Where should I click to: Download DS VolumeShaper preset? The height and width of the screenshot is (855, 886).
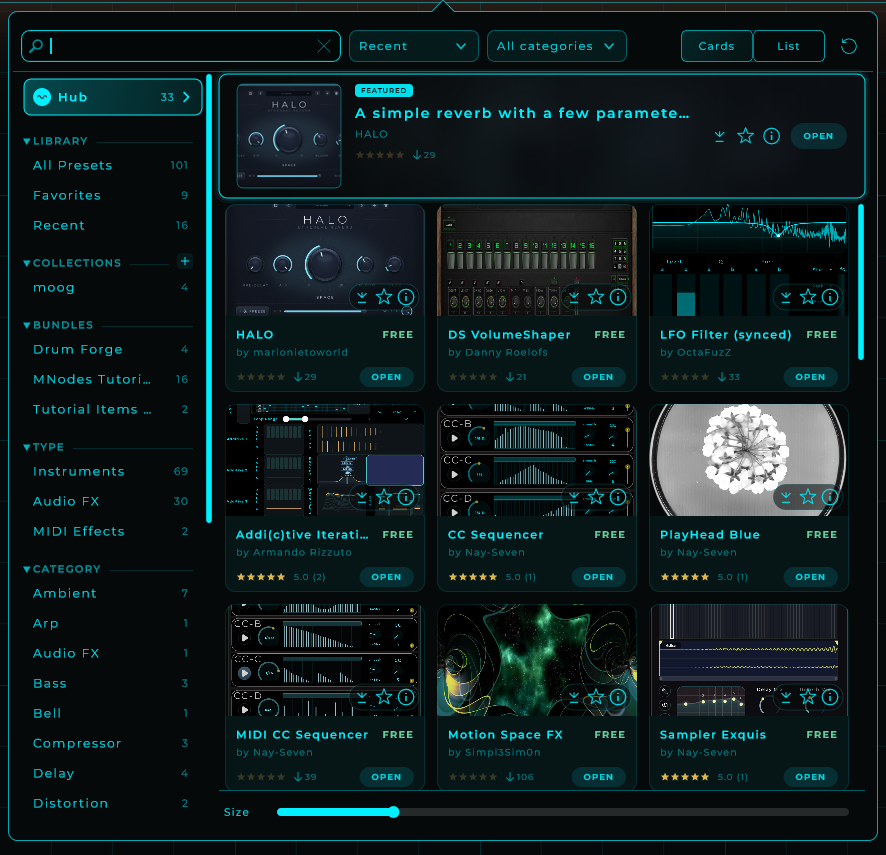[x=574, y=297]
